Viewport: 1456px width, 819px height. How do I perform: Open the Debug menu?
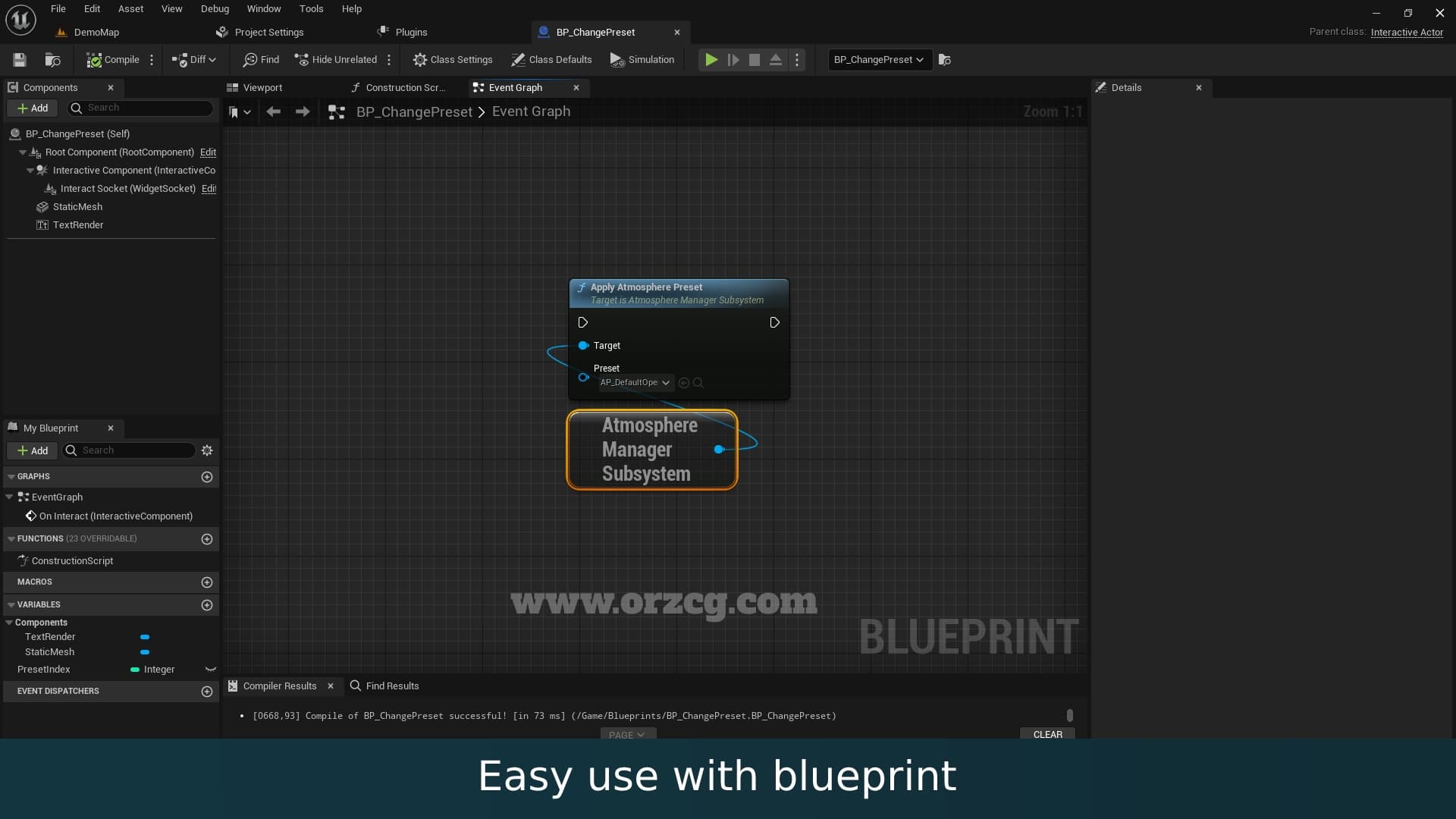point(215,9)
